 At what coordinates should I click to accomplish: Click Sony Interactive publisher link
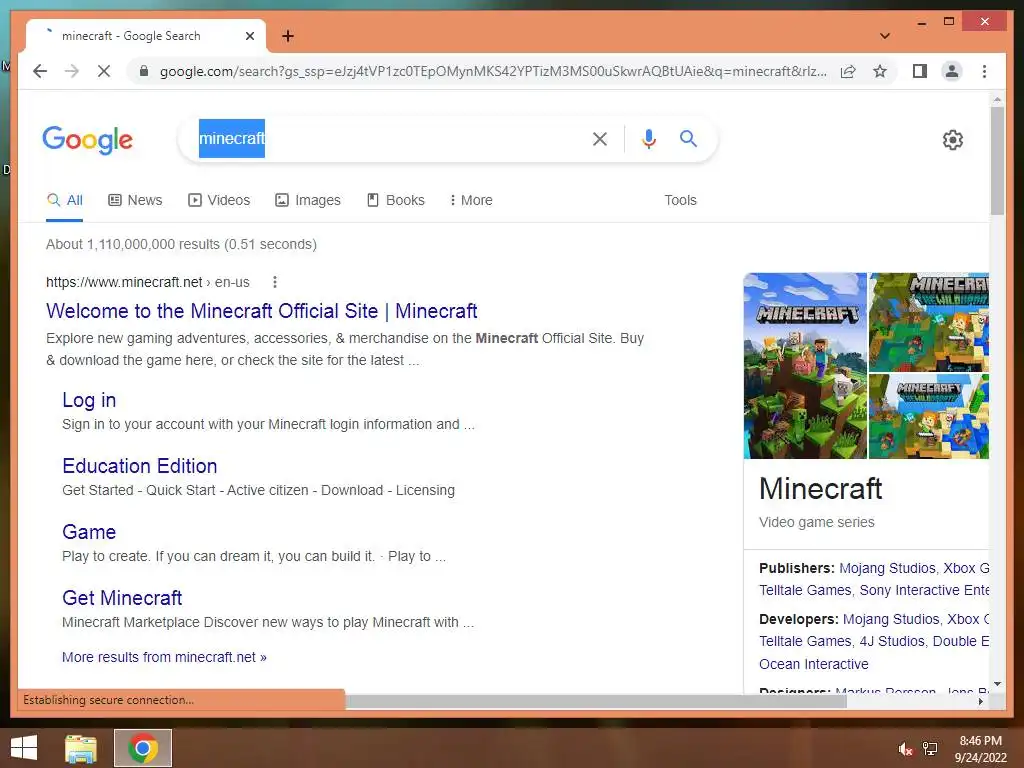click(x=924, y=590)
